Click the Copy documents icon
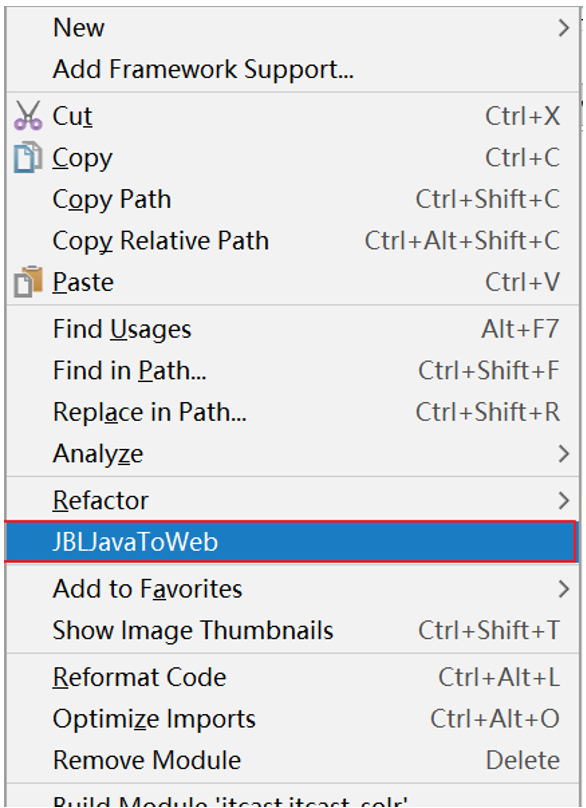 pos(28,157)
